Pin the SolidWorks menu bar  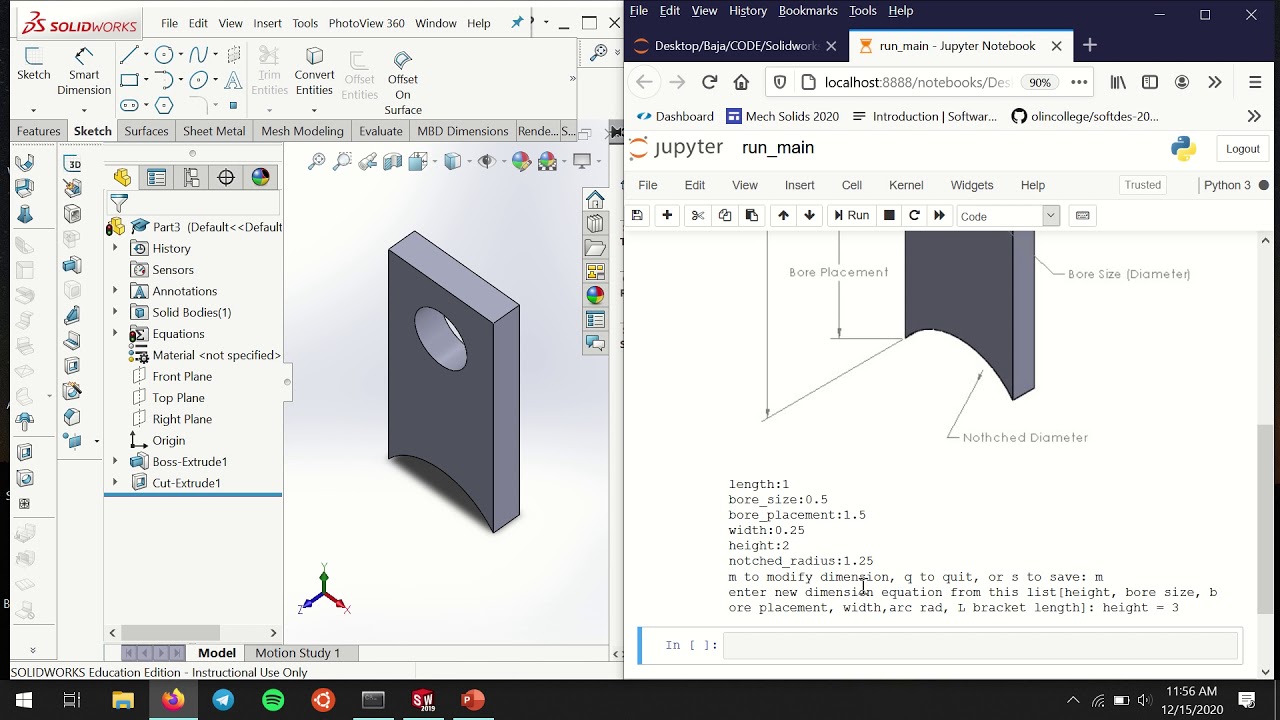point(517,22)
